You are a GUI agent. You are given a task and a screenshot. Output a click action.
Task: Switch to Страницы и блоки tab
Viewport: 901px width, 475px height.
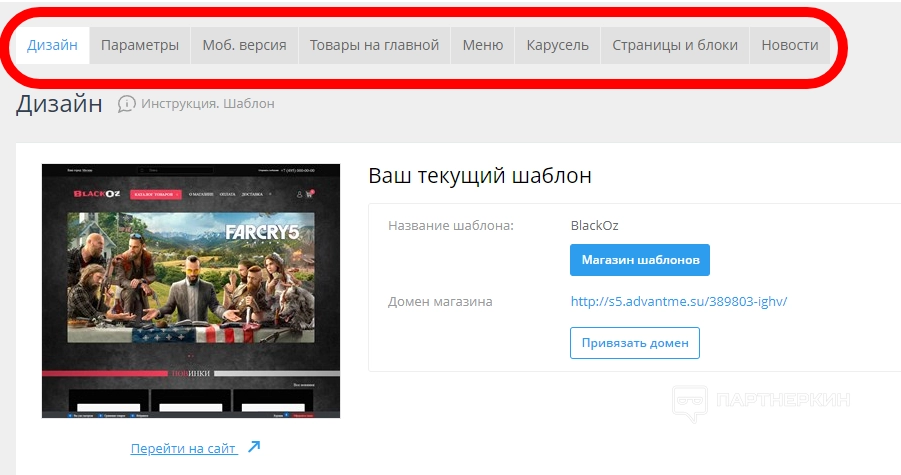tap(675, 45)
